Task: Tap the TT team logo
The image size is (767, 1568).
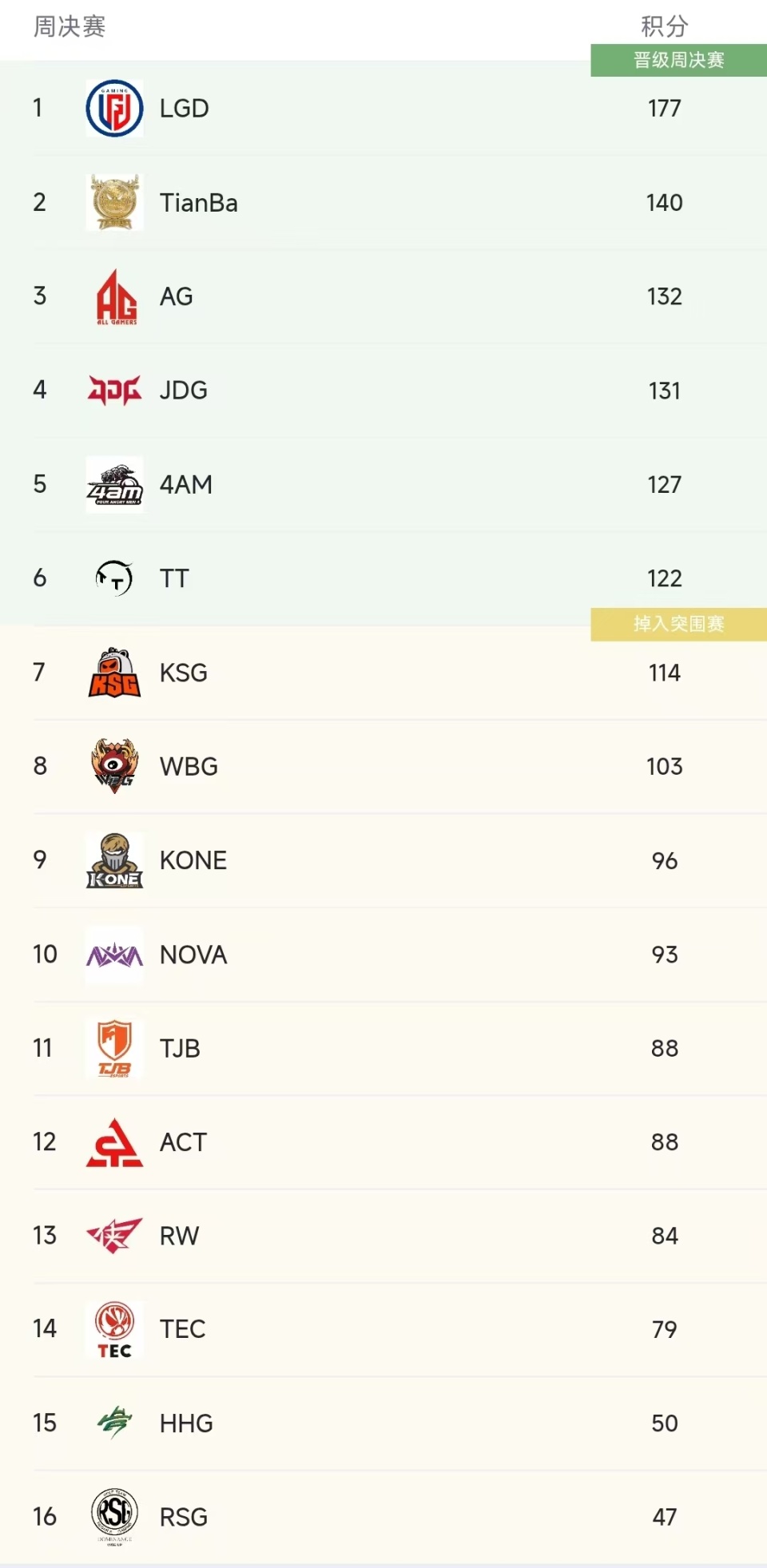Action: coord(114,578)
